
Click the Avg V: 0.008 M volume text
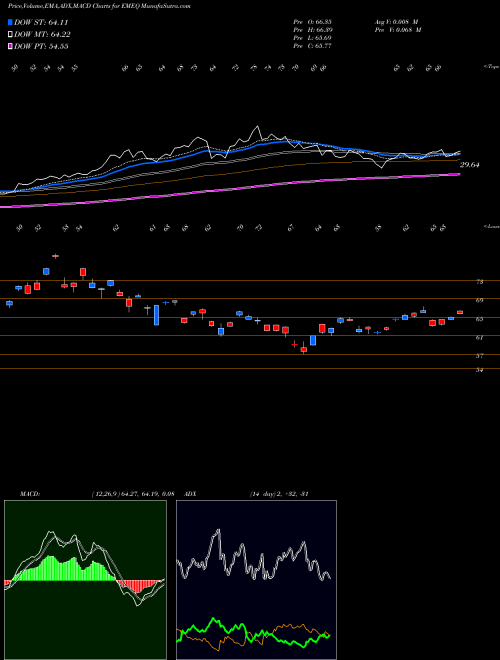pyautogui.click(x=396, y=21)
